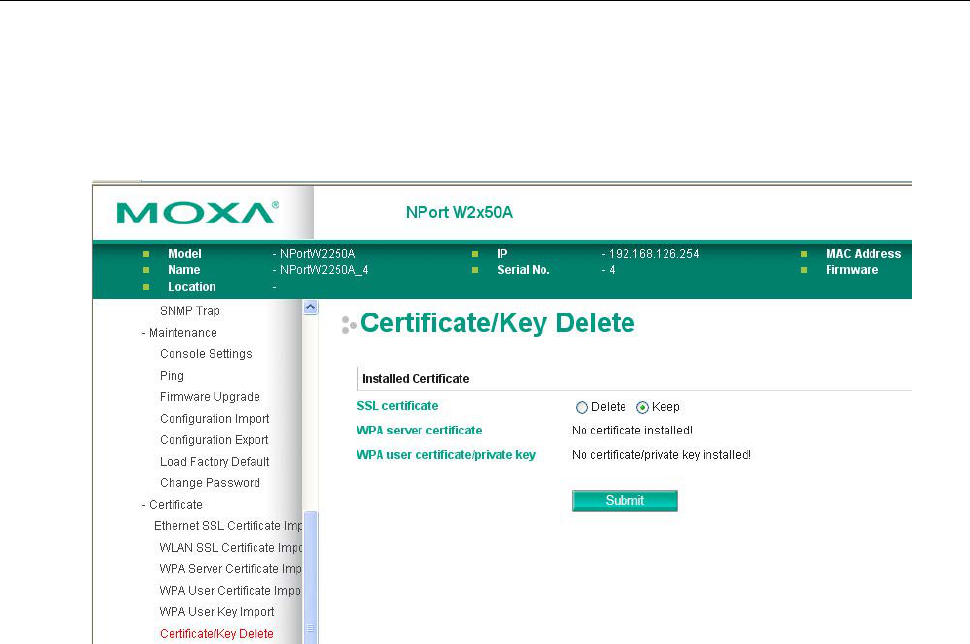Click WPA user certificate/private key label
Screen dimensions: 970x644
(446, 455)
